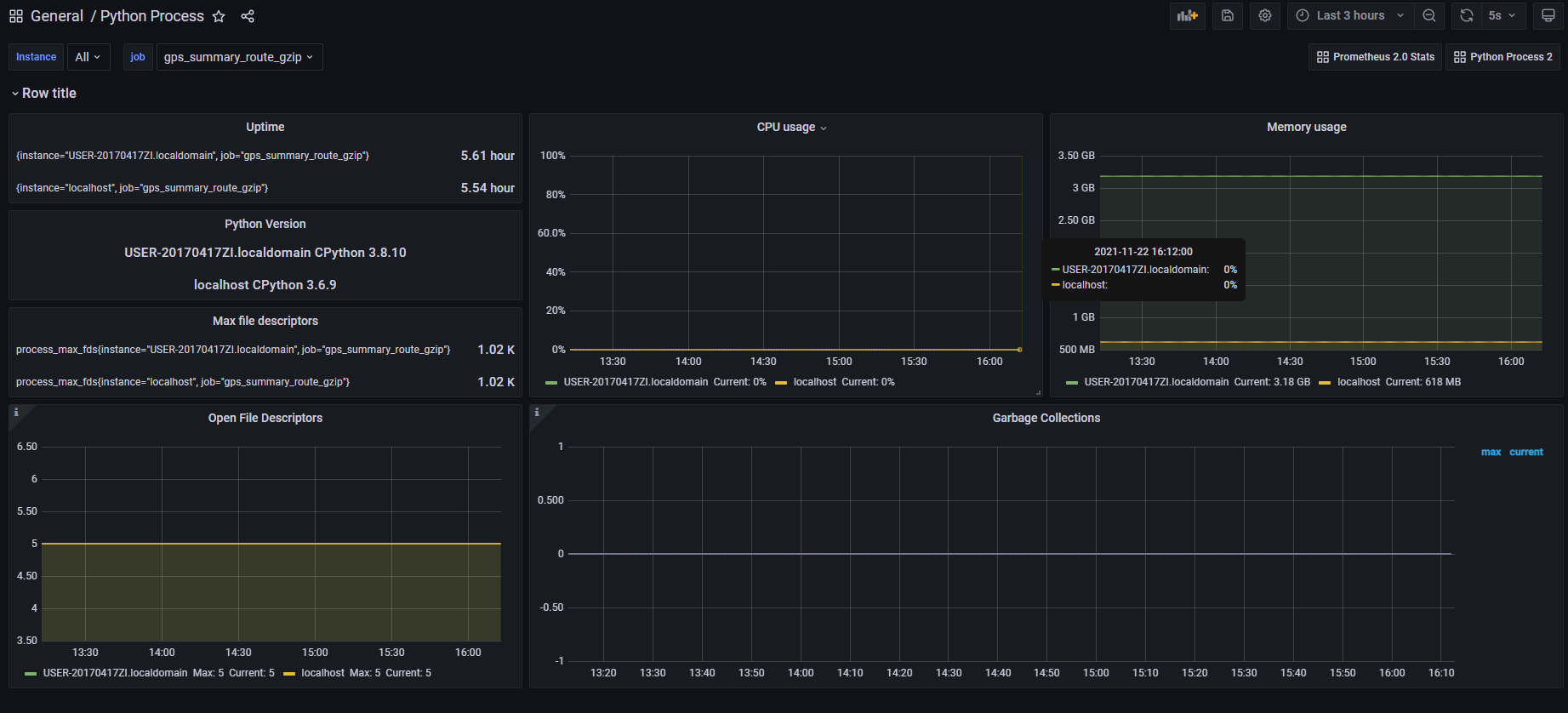Click the Instance variable label

(36, 57)
